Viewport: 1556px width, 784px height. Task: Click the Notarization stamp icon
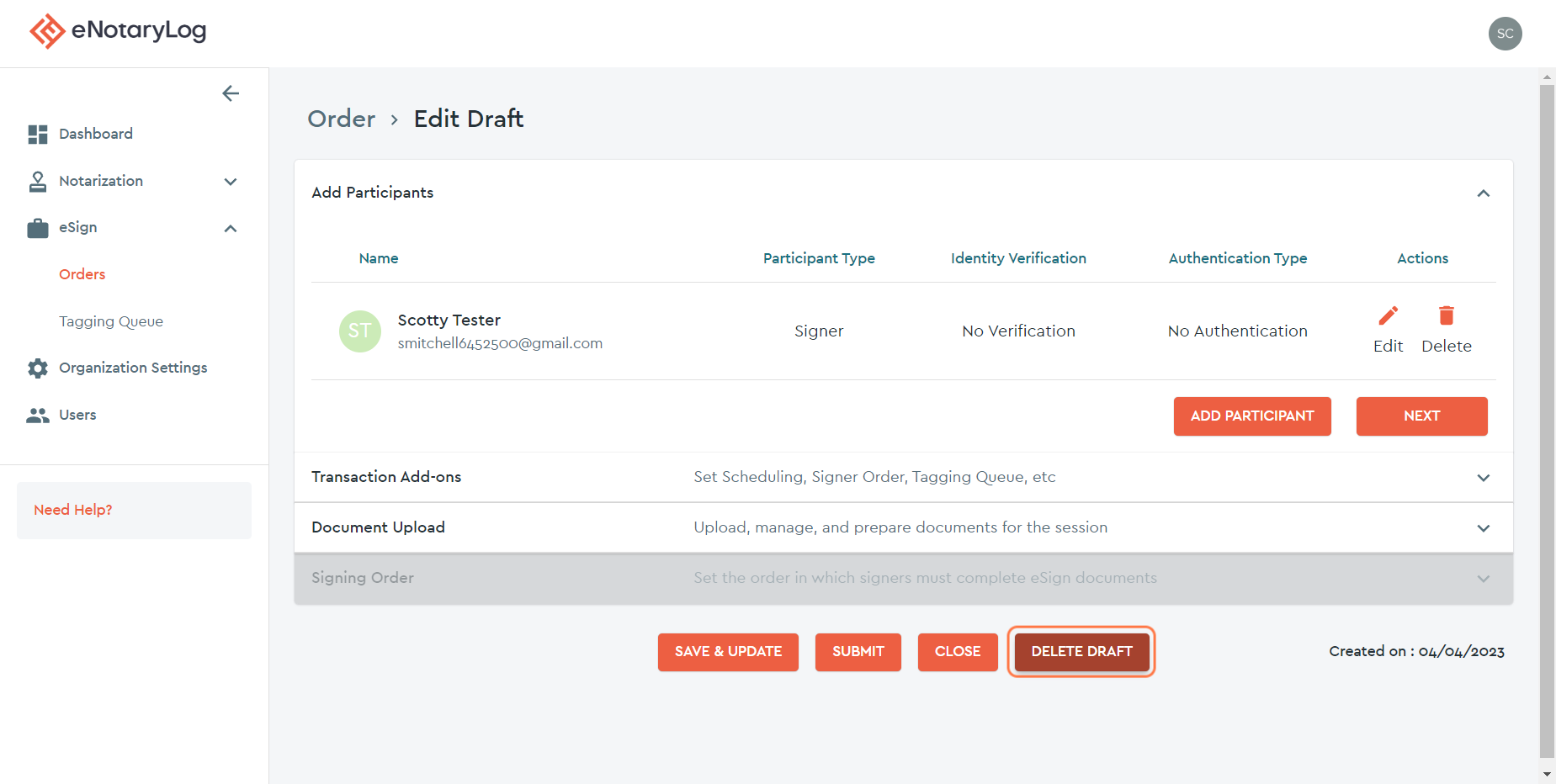38,182
